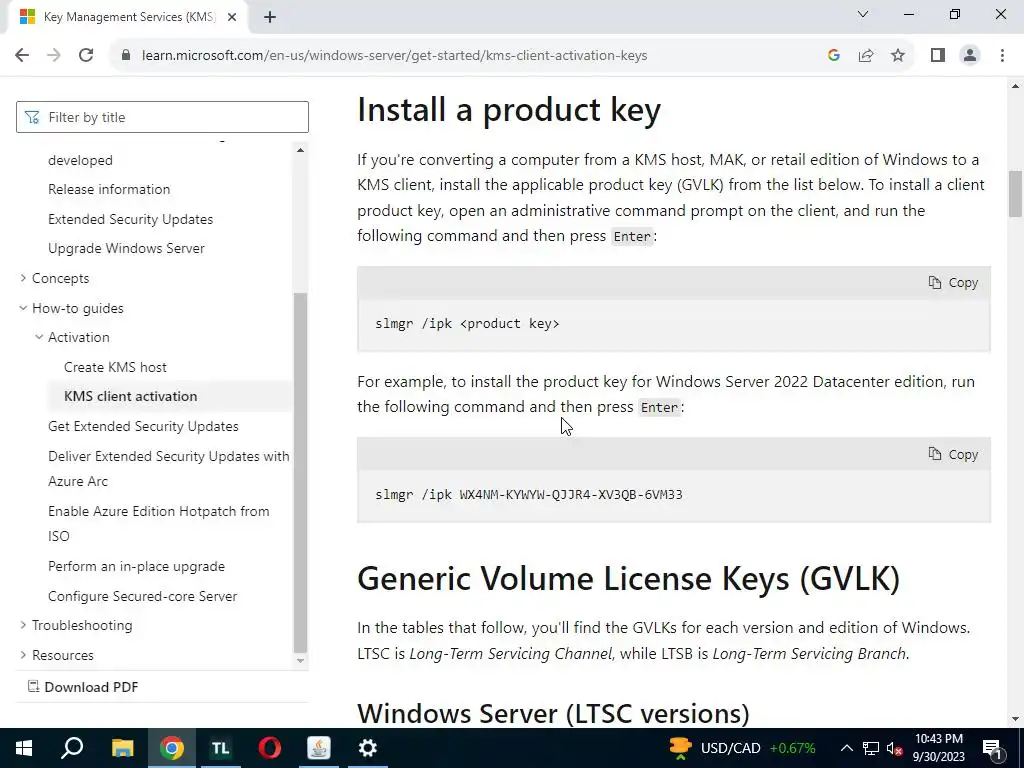This screenshot has width=1024, height=768.
Task: Go back using the browser back arrow
Action: pos(22,56)
